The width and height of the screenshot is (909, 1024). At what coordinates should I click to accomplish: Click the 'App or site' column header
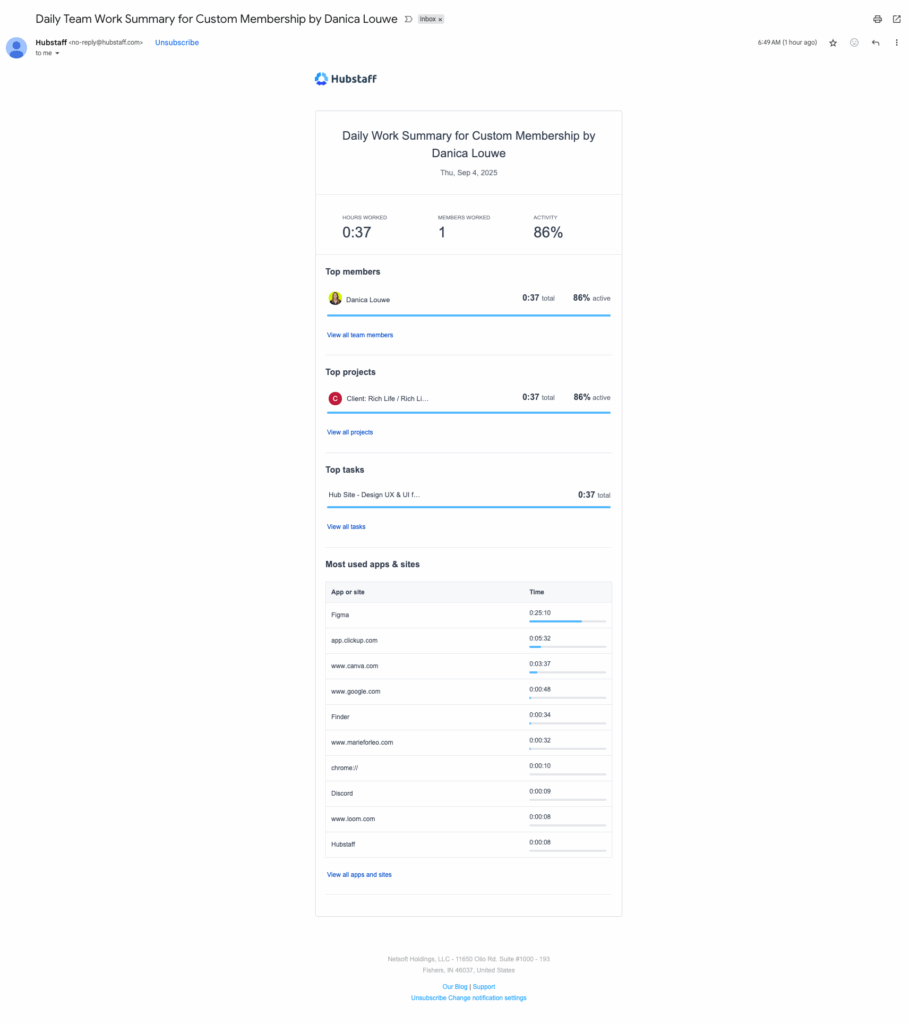(347, 592)
